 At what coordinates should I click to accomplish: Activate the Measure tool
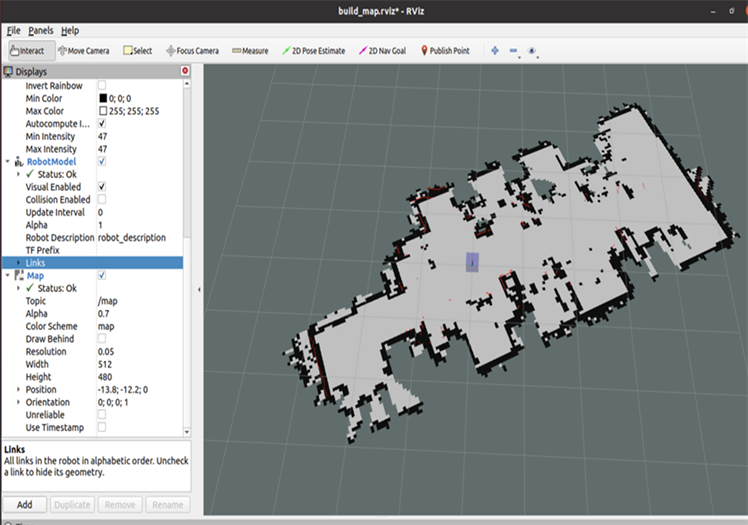(250, 50)
